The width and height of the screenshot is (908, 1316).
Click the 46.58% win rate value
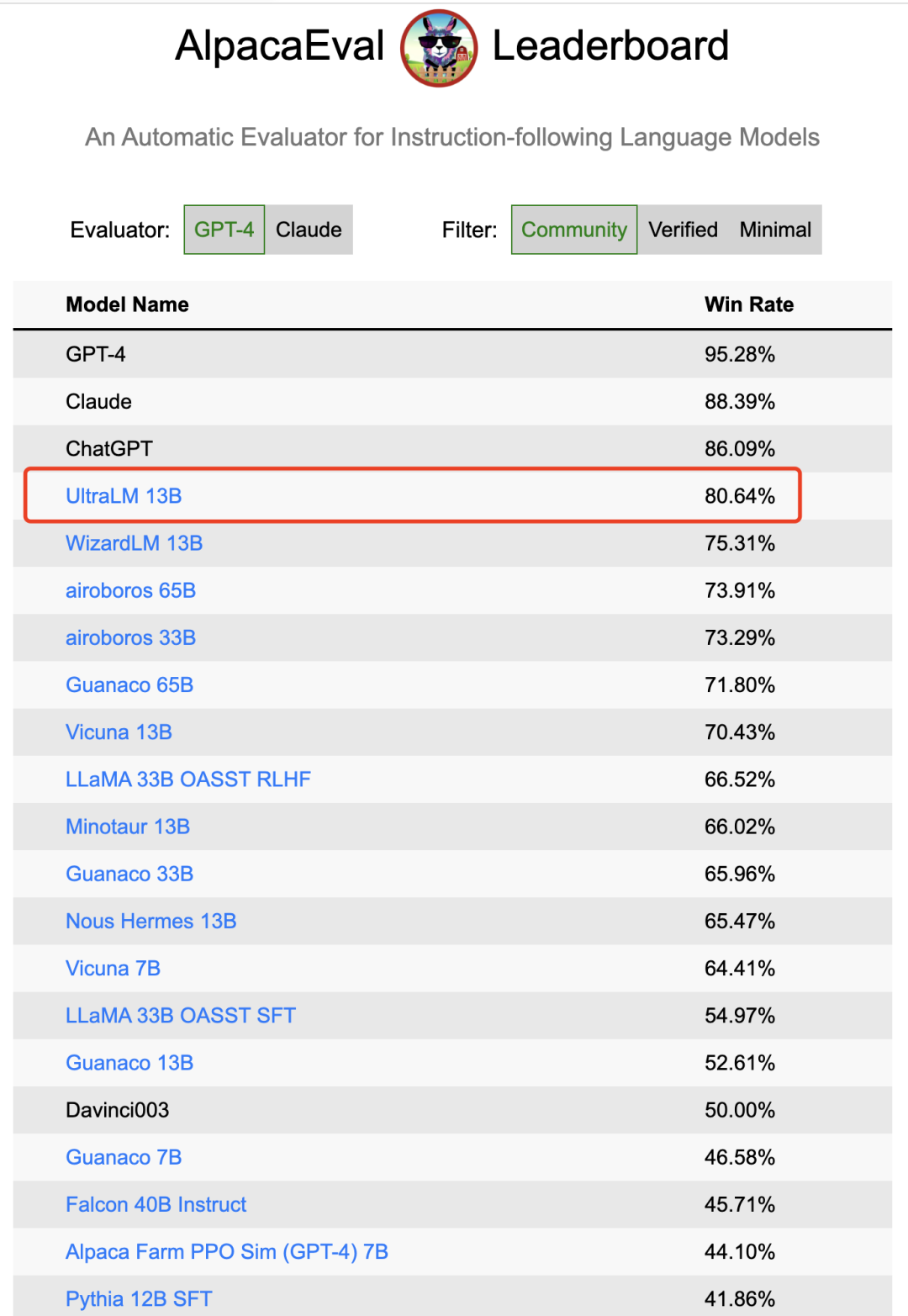[740, 1157]
